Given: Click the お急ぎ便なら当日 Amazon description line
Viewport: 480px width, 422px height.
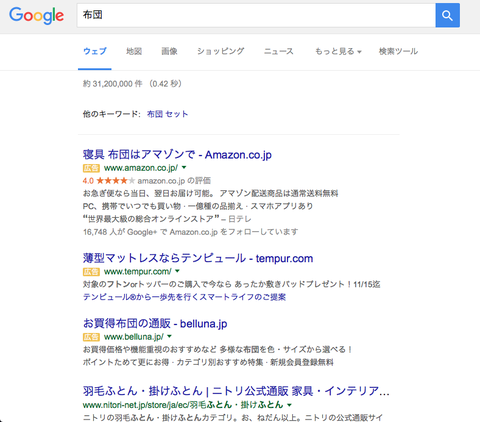Looking at the screenshot, I should click(x=210, y=193).
